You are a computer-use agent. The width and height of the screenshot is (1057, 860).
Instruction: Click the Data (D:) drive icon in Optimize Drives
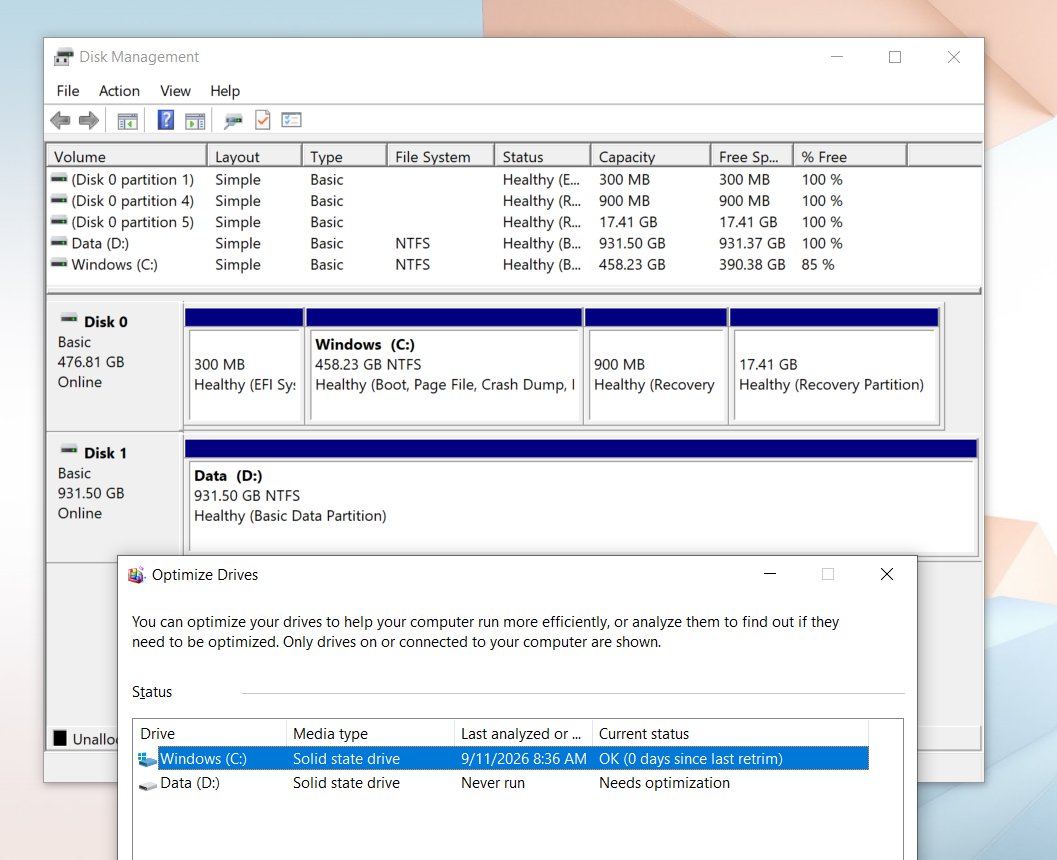pyautogui.click(x=148, y=785)
